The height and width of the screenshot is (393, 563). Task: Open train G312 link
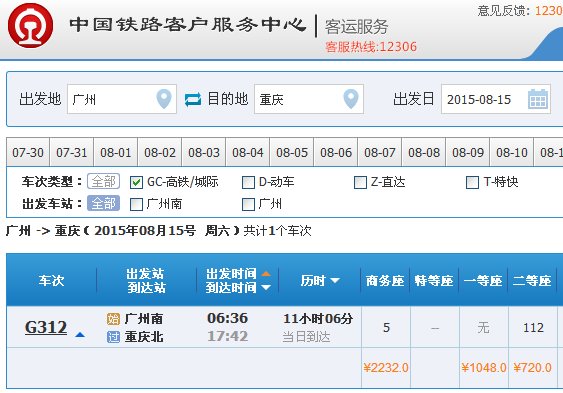46,327
